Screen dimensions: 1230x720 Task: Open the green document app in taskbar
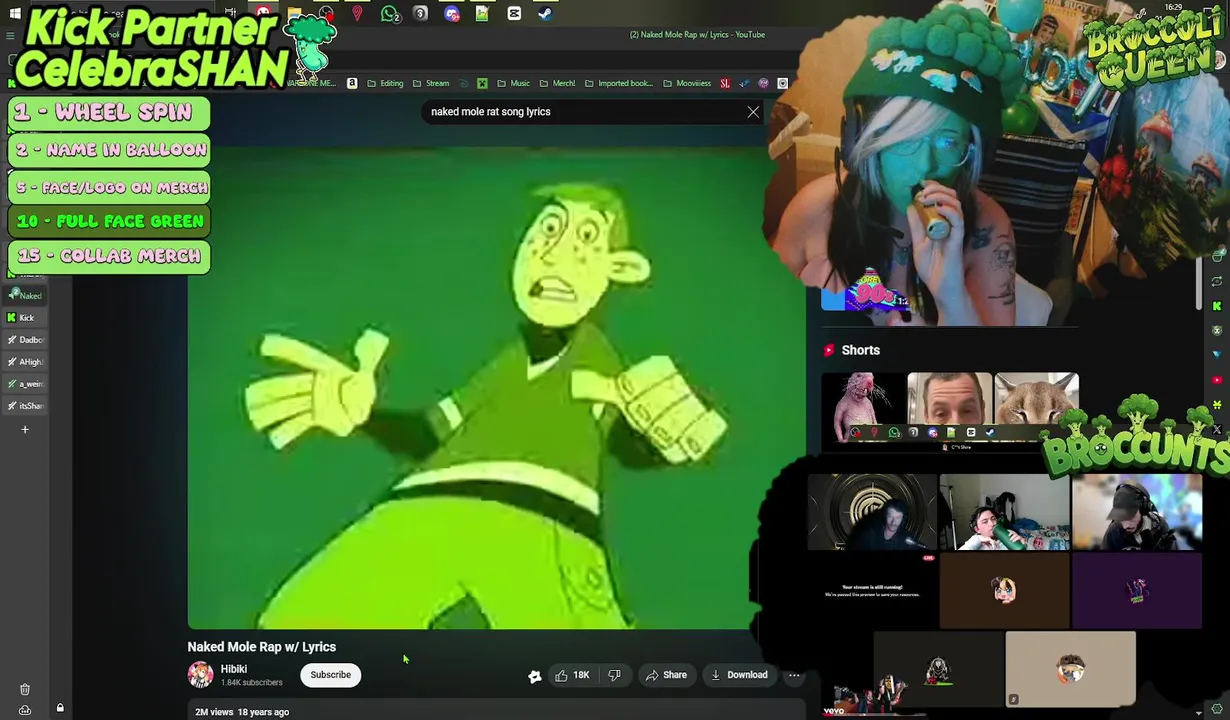tap(482, 14)
